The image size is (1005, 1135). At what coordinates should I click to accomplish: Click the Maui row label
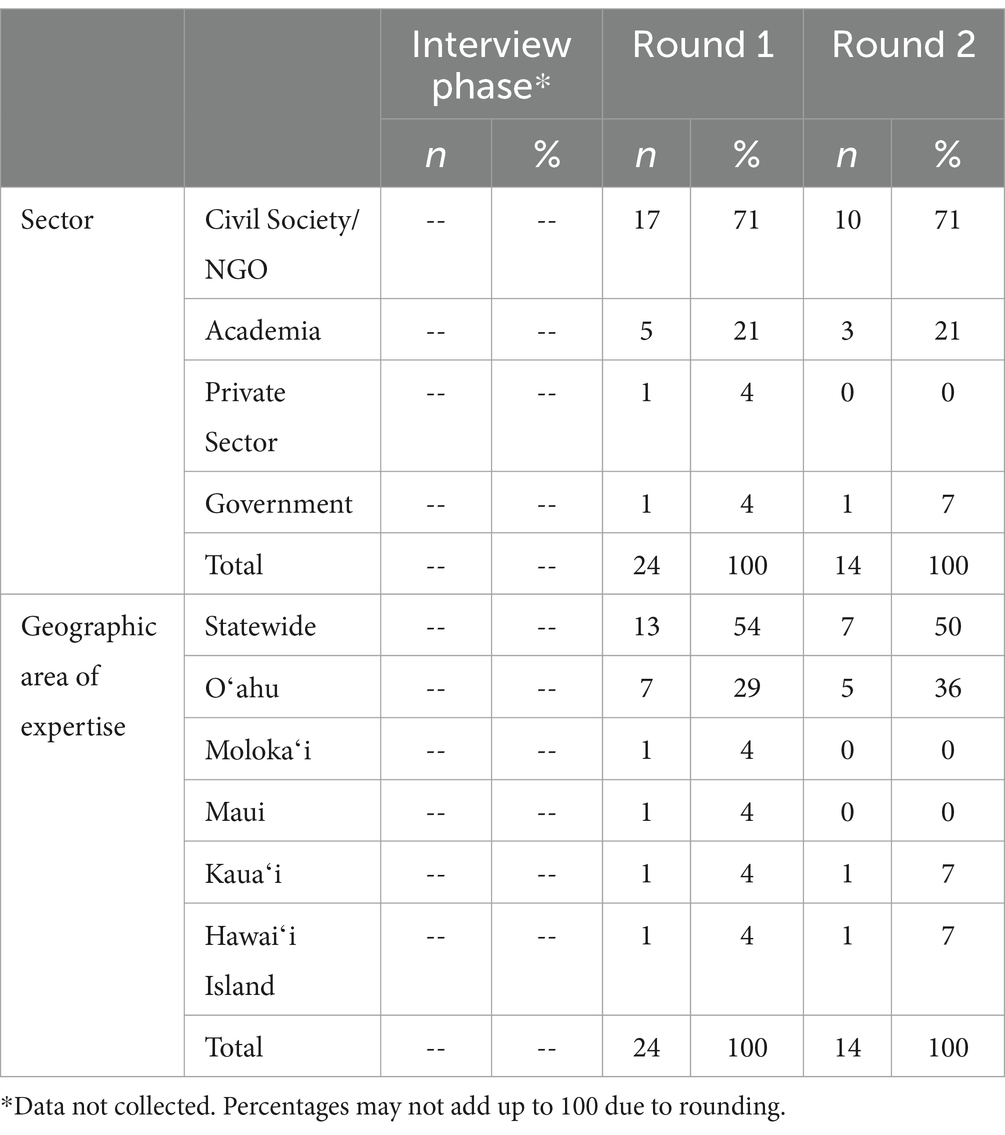click(x=235, y=811)
